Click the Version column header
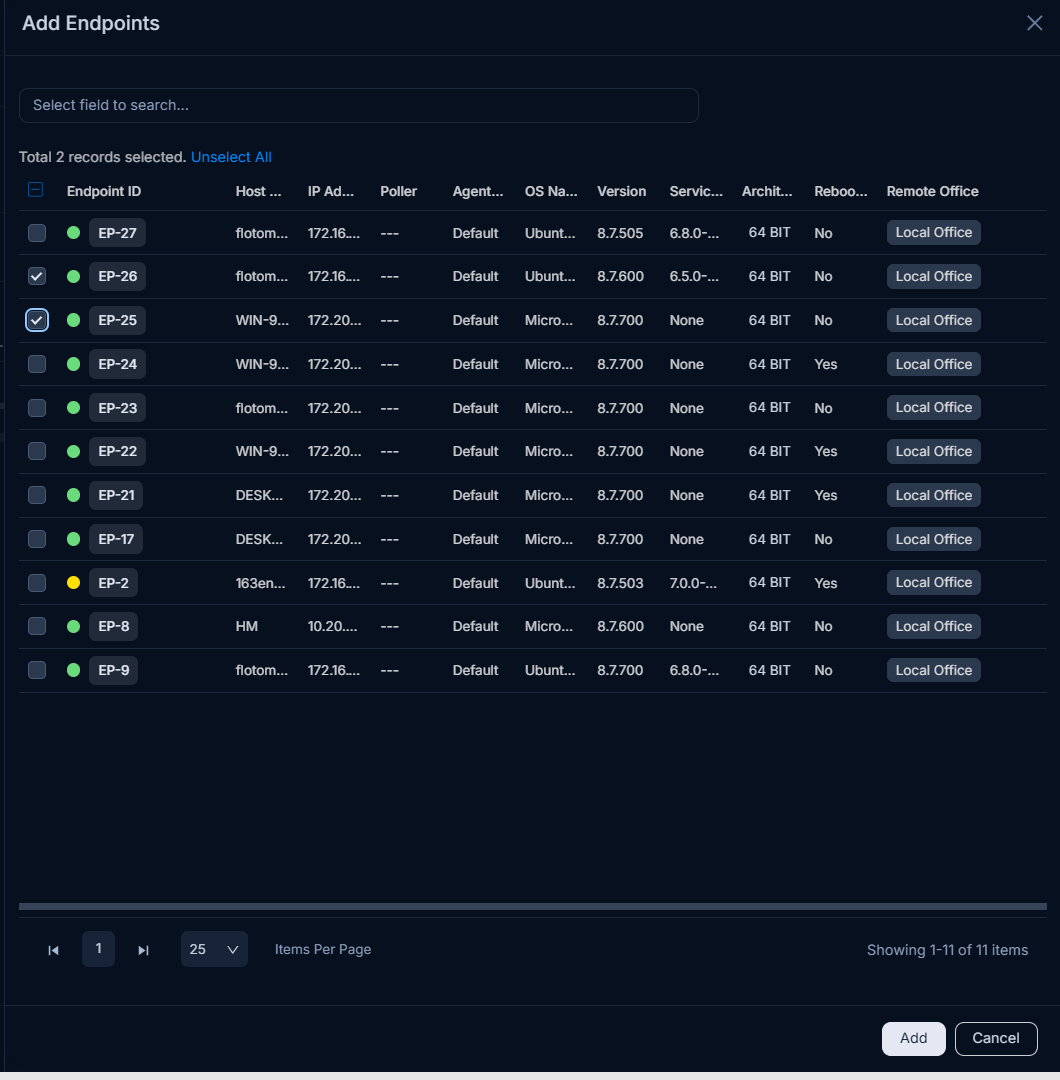The width and height of the screenshot is (1060, 1080). coord(621,191)
